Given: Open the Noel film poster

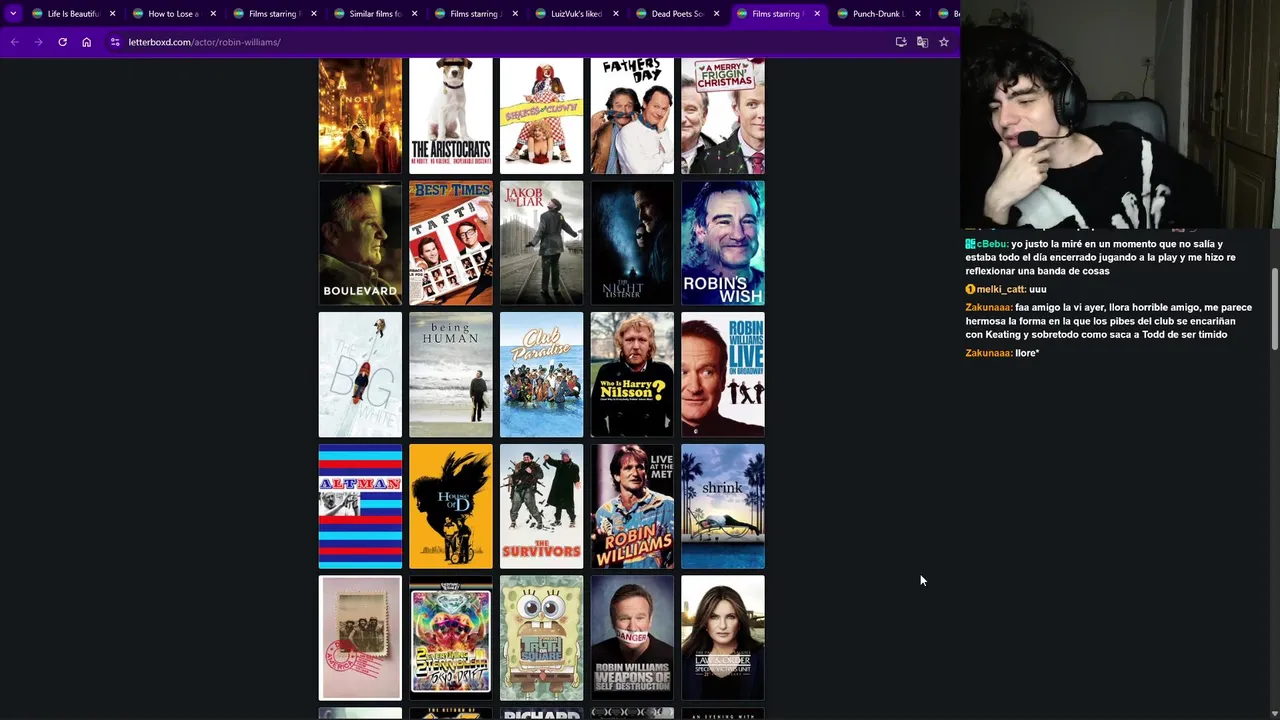Looking at the screenshot, I should 360,115.
